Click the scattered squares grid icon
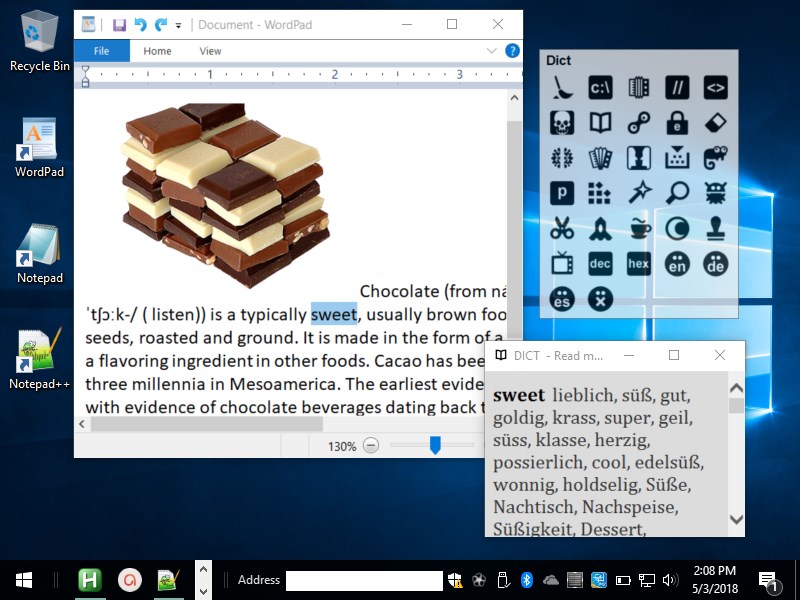 (600, 193)
